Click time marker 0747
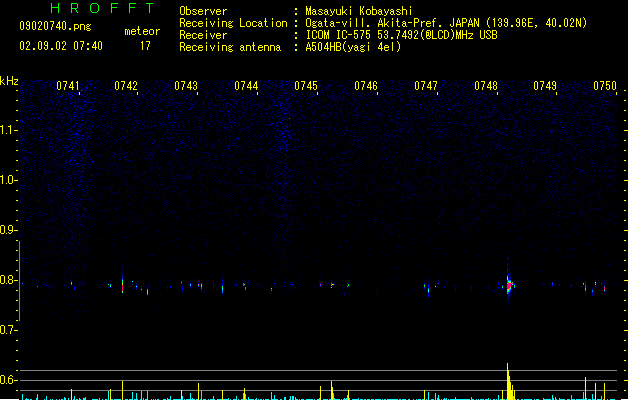The image size is (629, 400). [x=426, y=86]
